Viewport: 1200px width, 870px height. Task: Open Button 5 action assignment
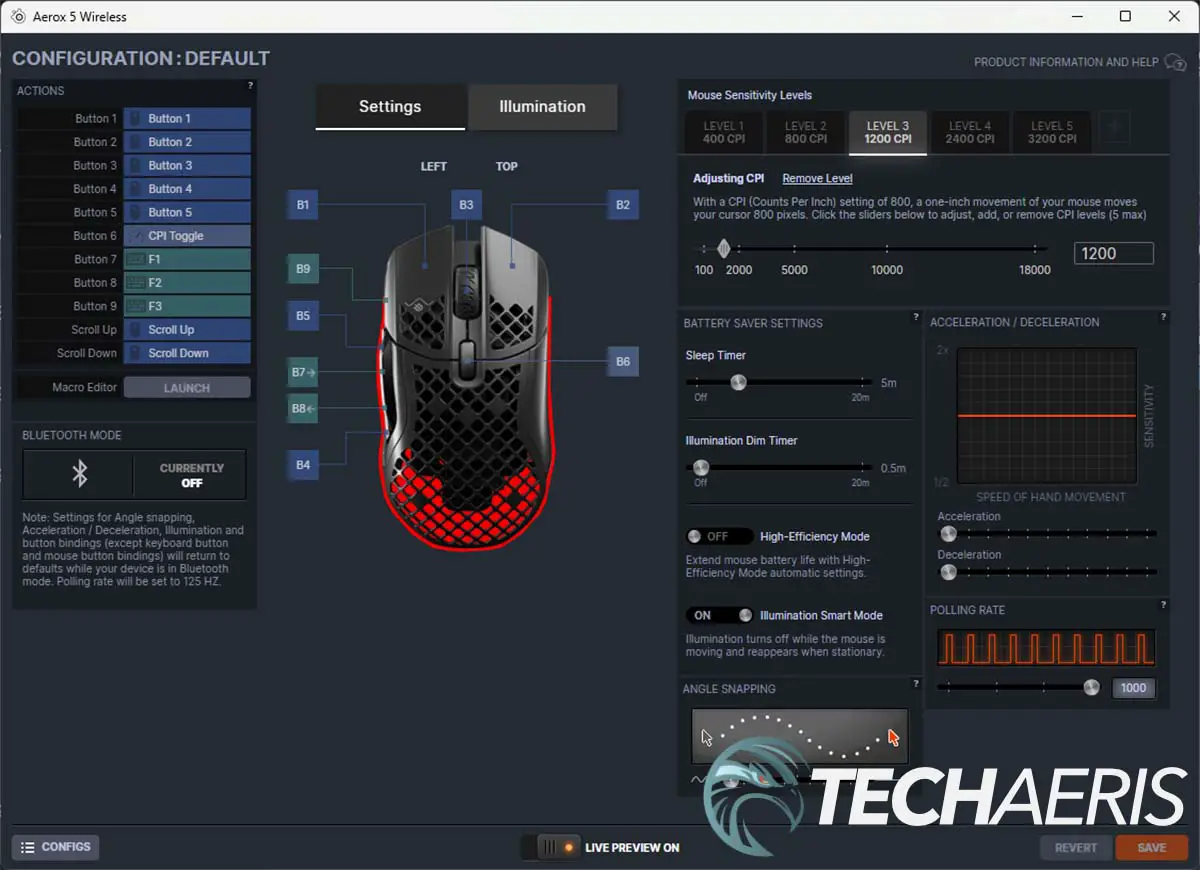(187, 212)
